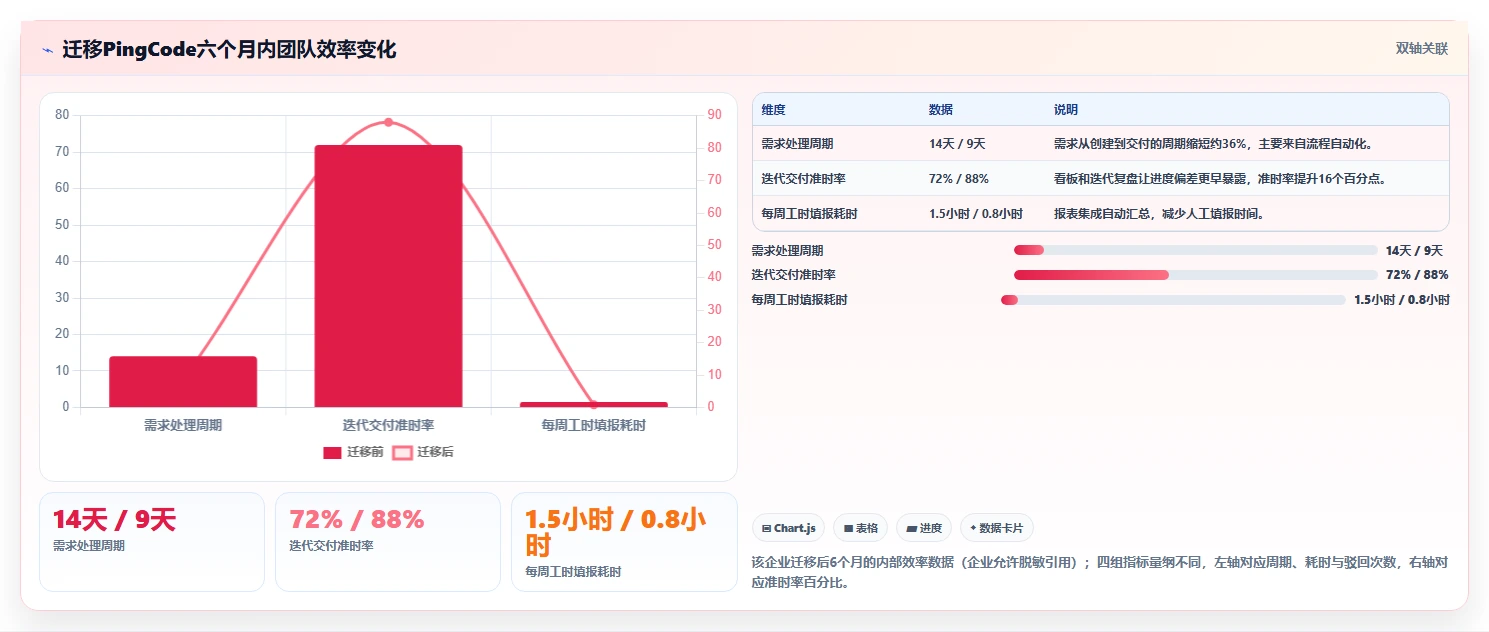Click the 每周工时填报耗时 table row label

[x=809, y=214]
